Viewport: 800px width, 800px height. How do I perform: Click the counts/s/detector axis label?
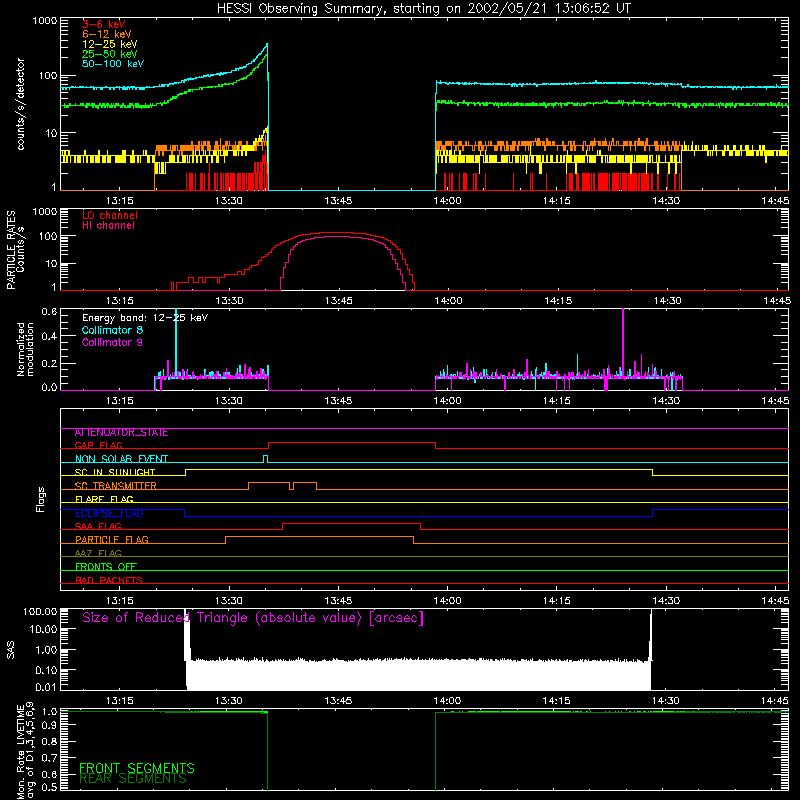pyautogui.click(x=21, y=104)
